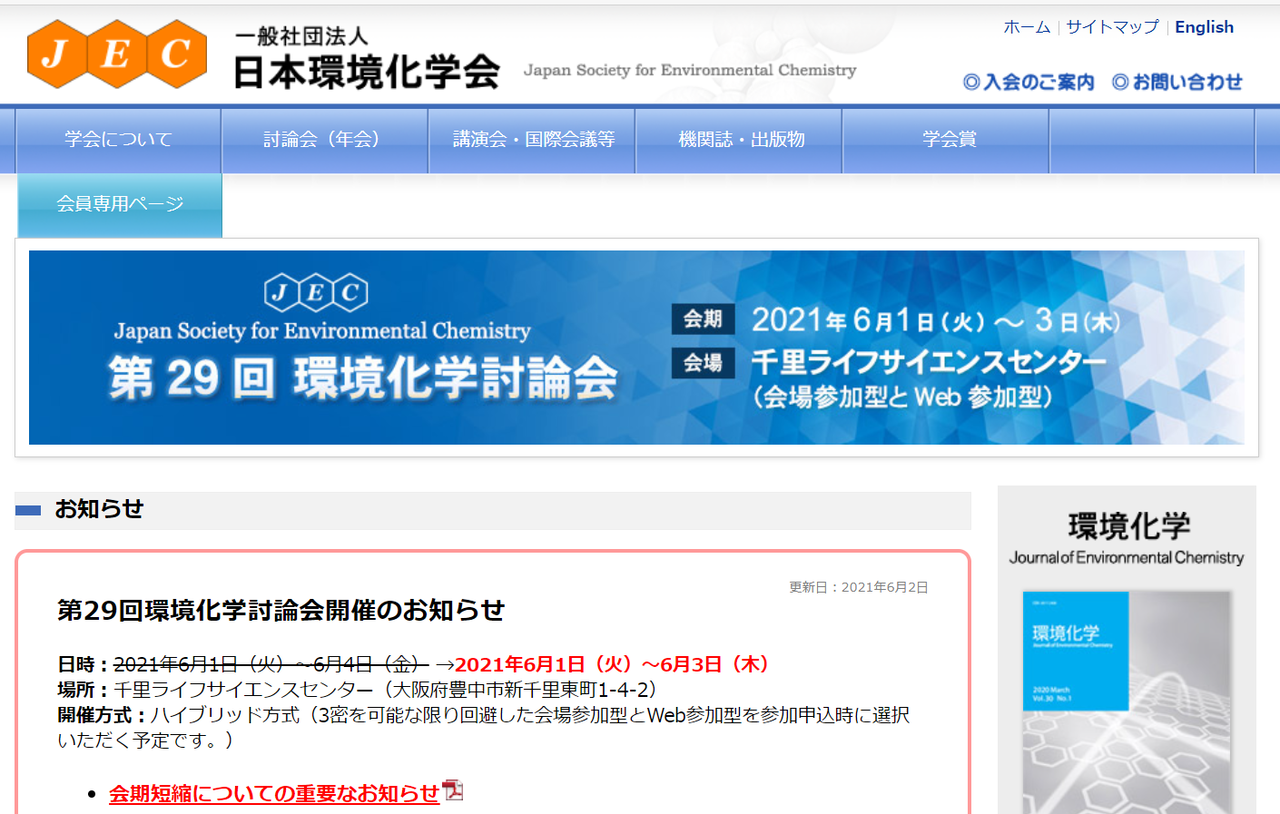This screenshot has height=814, width=1280.
Task: Click the orange JEC hexagon logo
Action: pos(117,53)
